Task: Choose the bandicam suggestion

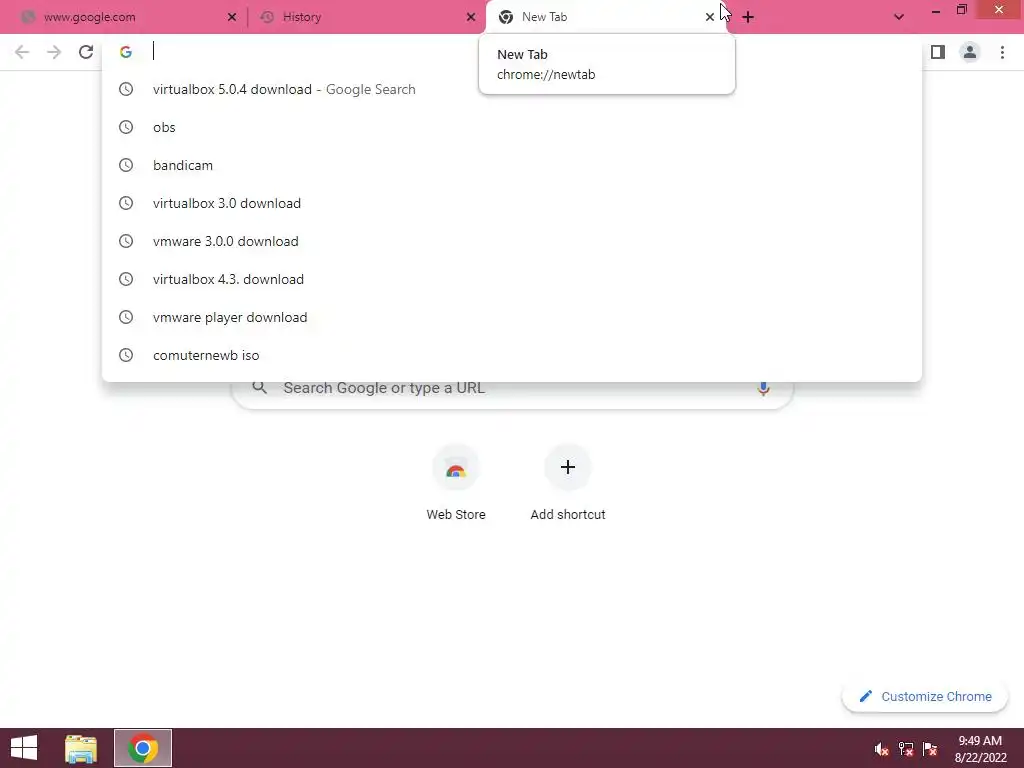Action: pos(512,165)
